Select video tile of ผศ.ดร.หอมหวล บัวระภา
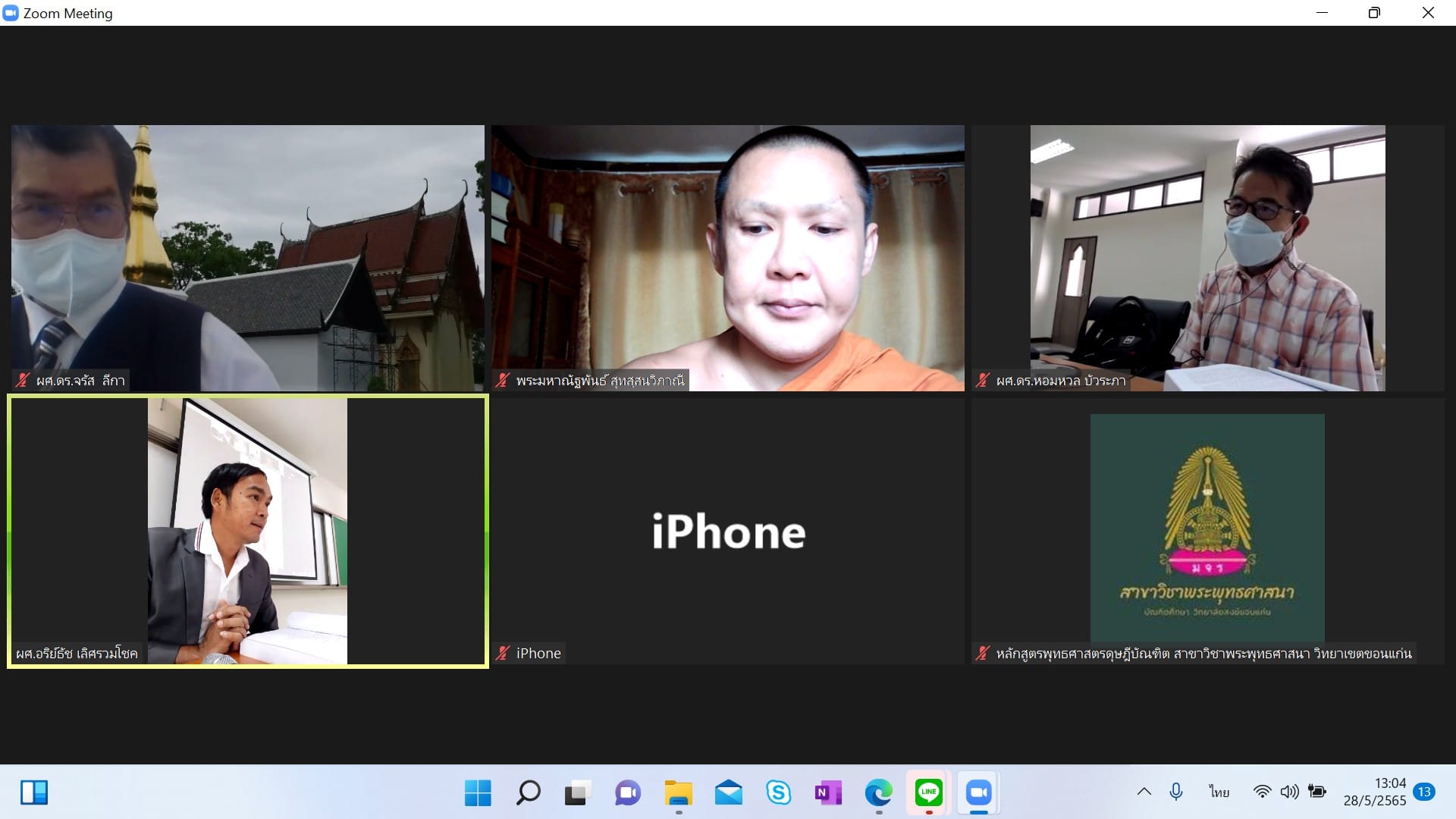This screenshot has height=819, width=1456. [1208, 258]
